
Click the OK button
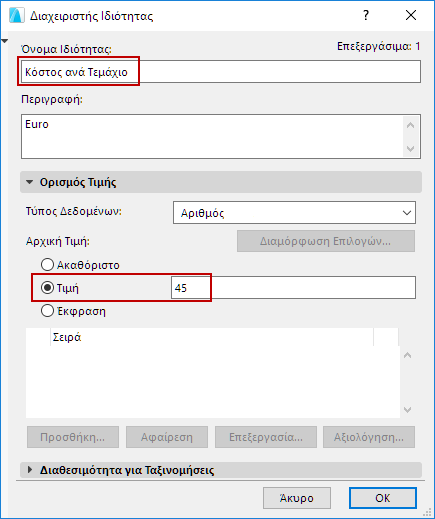[x=383, y=498]
